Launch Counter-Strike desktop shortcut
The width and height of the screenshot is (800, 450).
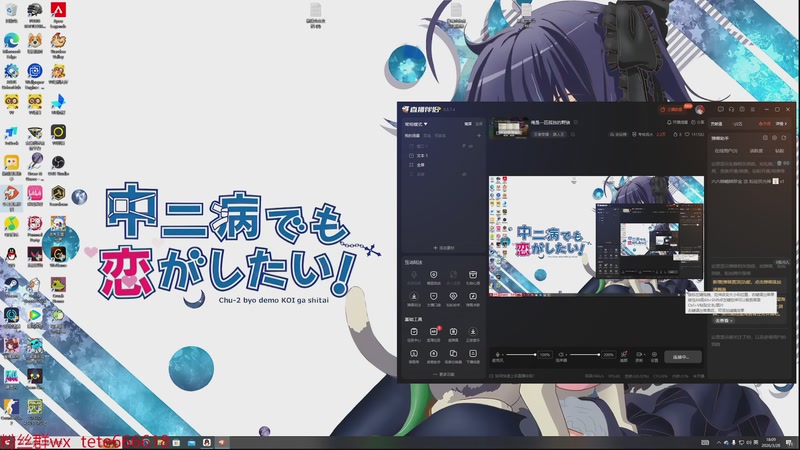click(x=11, y=410)
